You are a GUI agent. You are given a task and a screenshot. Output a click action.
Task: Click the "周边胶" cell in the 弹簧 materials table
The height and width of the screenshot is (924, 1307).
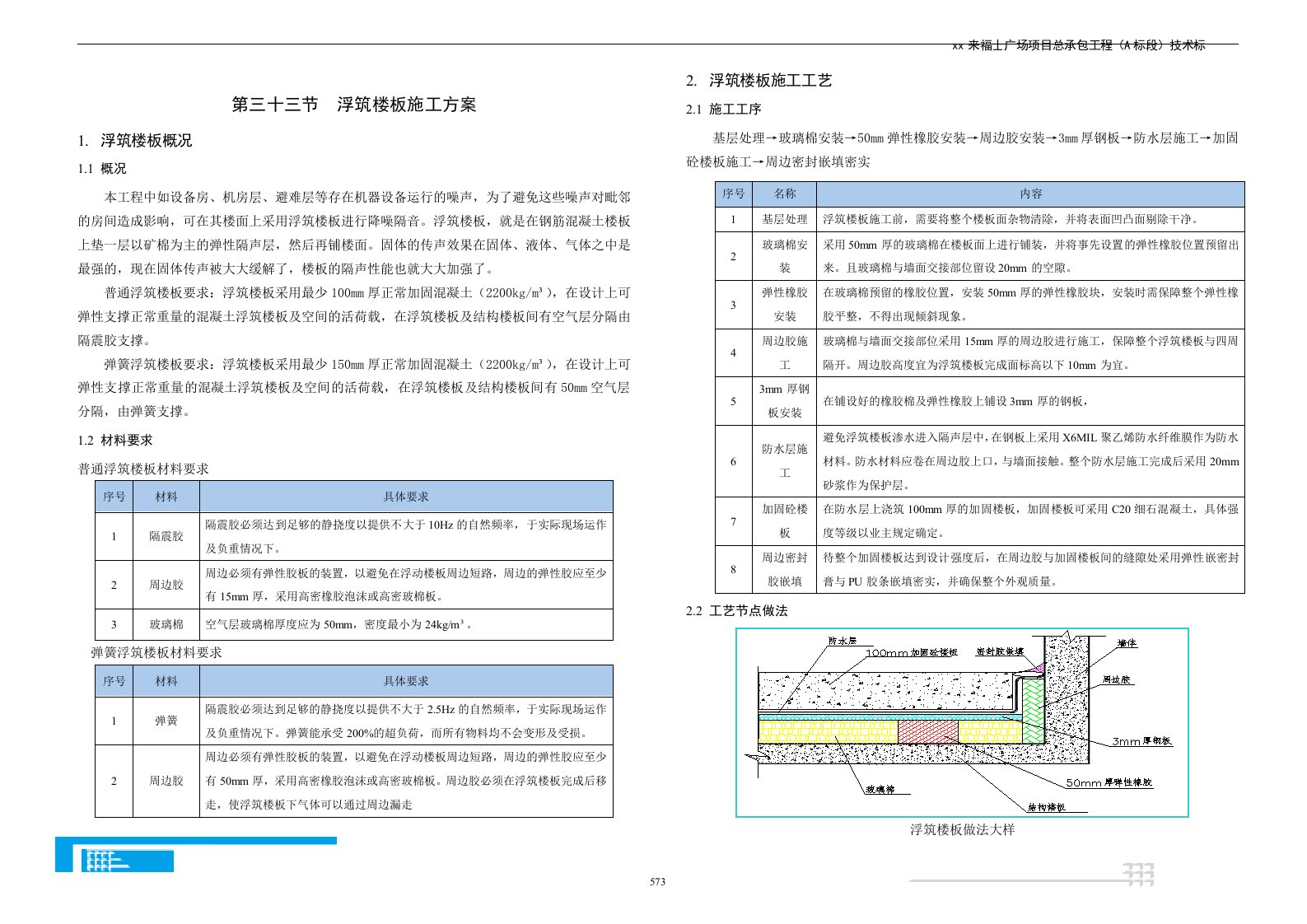coord(166,781)
